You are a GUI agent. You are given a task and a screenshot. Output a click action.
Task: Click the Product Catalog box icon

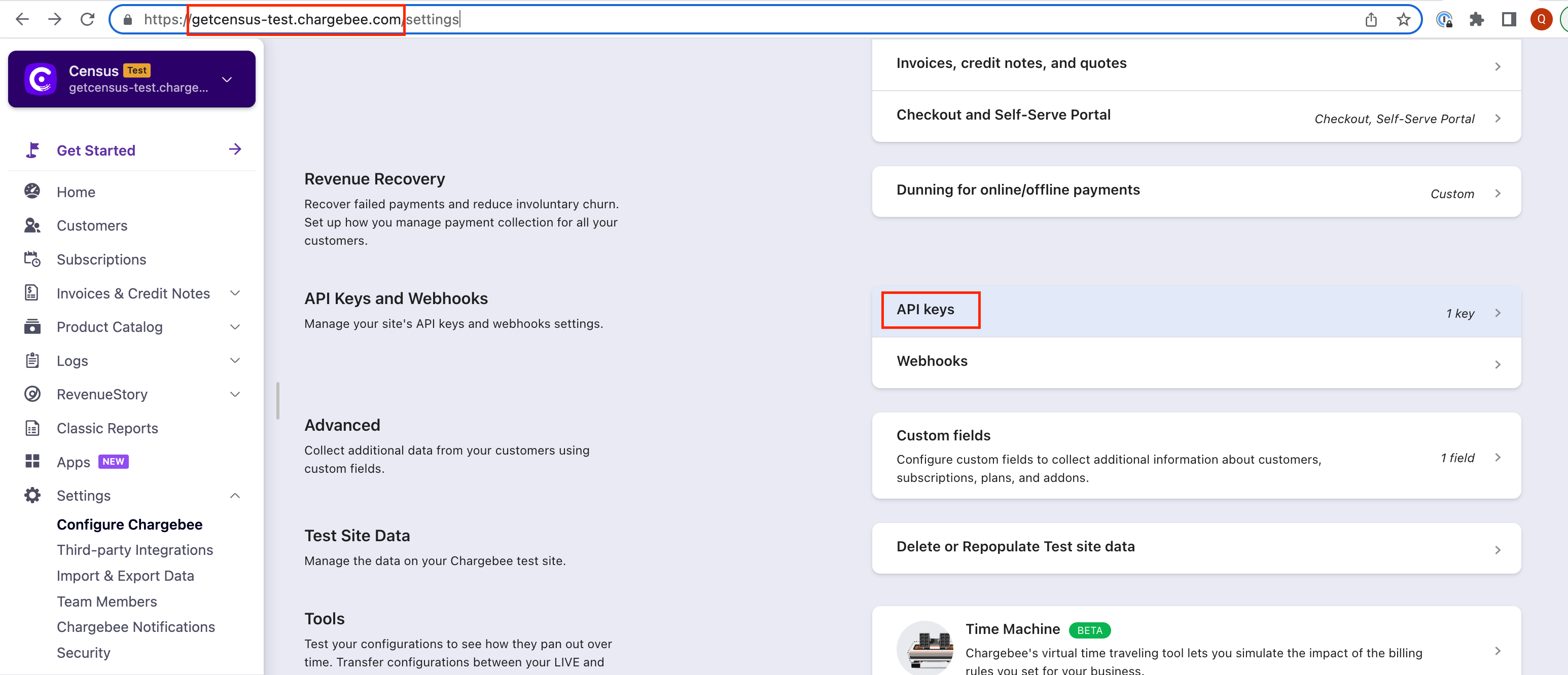[32, 326]
